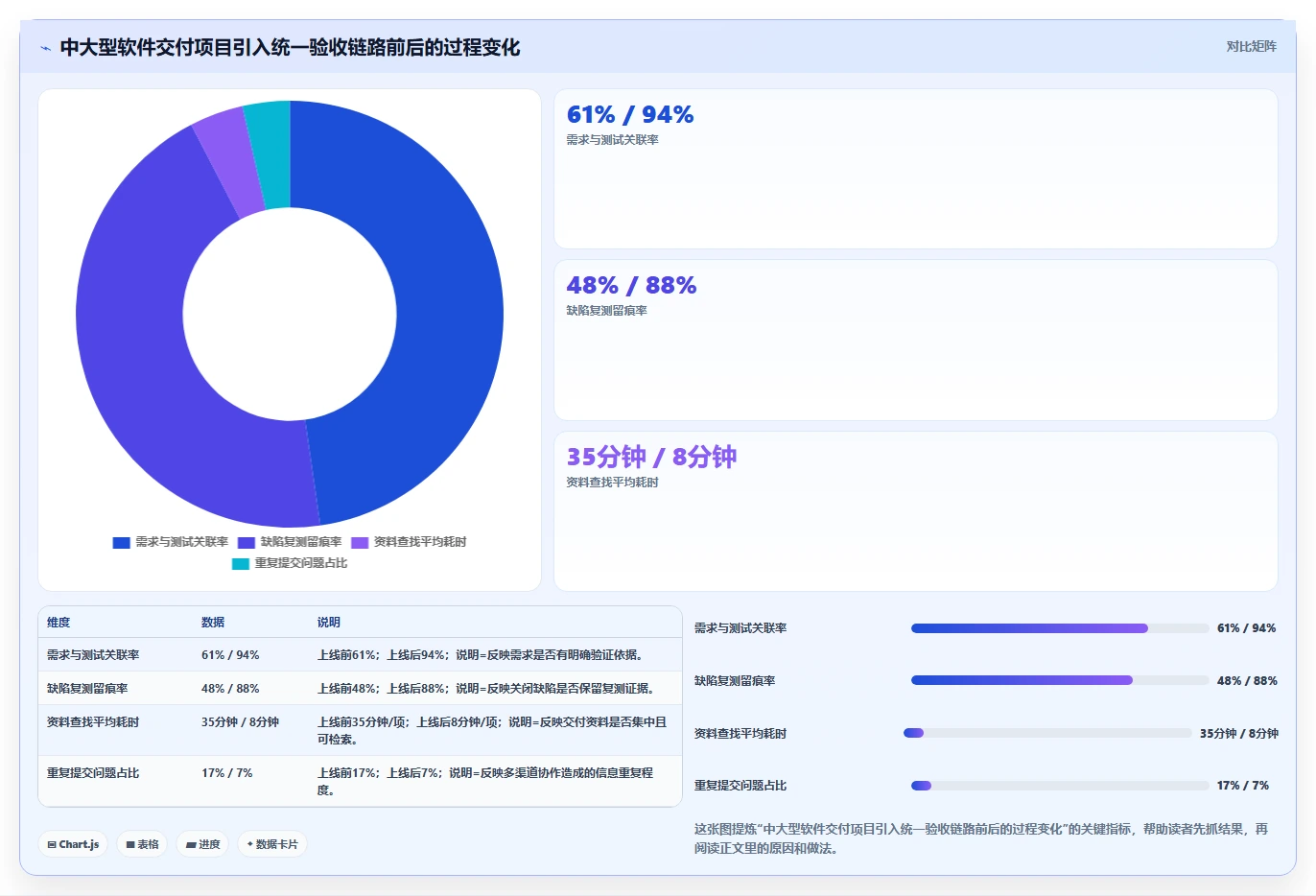Click the summary paragraph starting 这张图提炼
The width and height of the screenshot is (1316, 896).
pyautogui.click(x=981, y=838)
